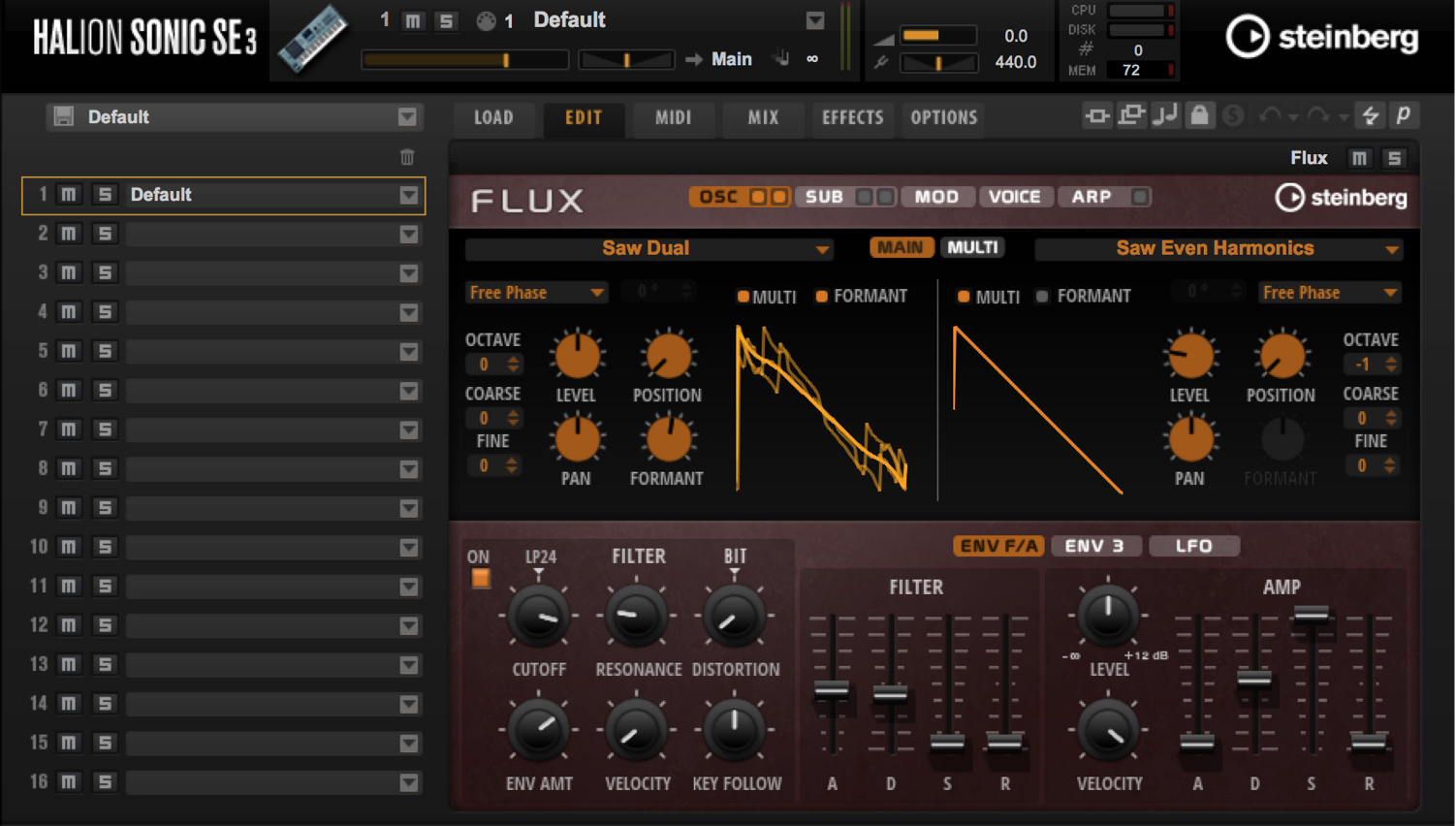Open the MOD page in Flux
The image size is (1456, 826).
936,197
